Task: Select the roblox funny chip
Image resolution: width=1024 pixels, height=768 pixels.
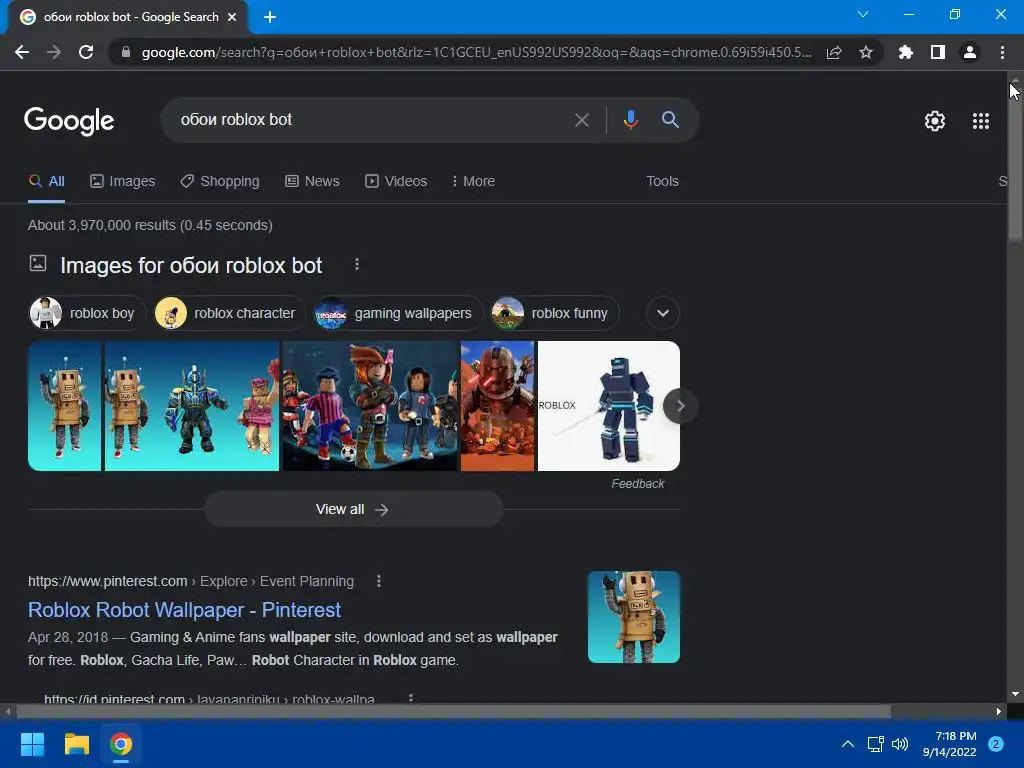Action: click(554, 313)
